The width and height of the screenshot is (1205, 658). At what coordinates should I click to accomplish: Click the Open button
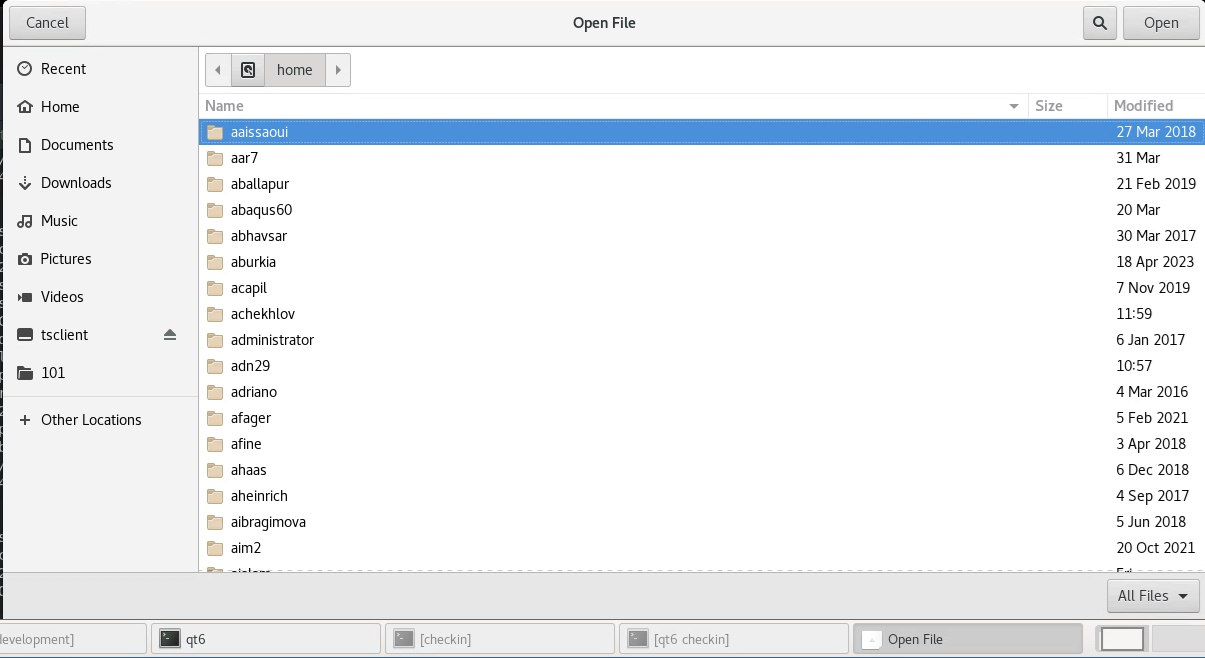click(1161, 22)
